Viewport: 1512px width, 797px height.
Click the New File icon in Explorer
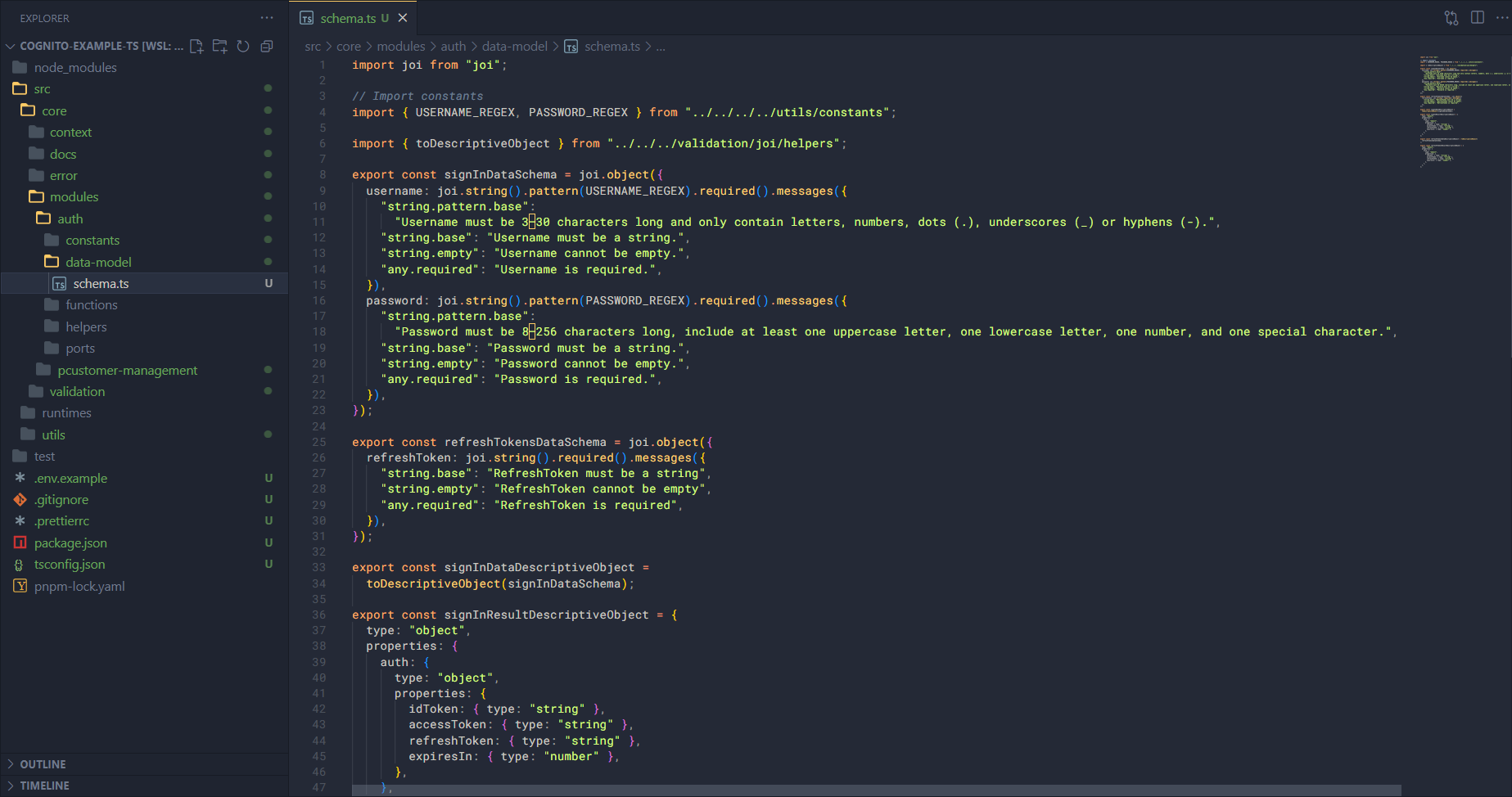pyautogui.click(x=196, y=47)
